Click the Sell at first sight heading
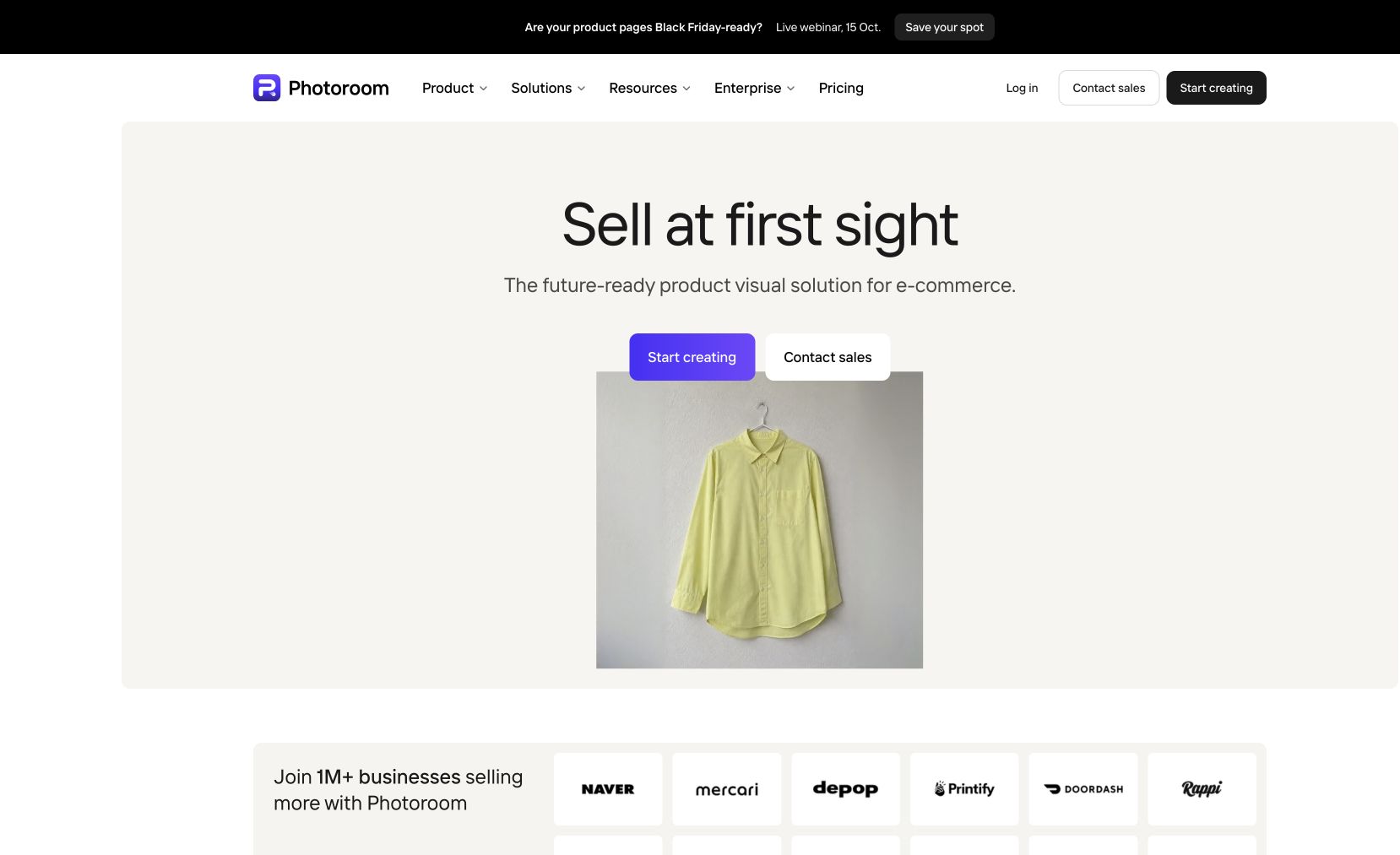Image resolution: width=1400 pixels, height=855 pixels. point(760,225)
